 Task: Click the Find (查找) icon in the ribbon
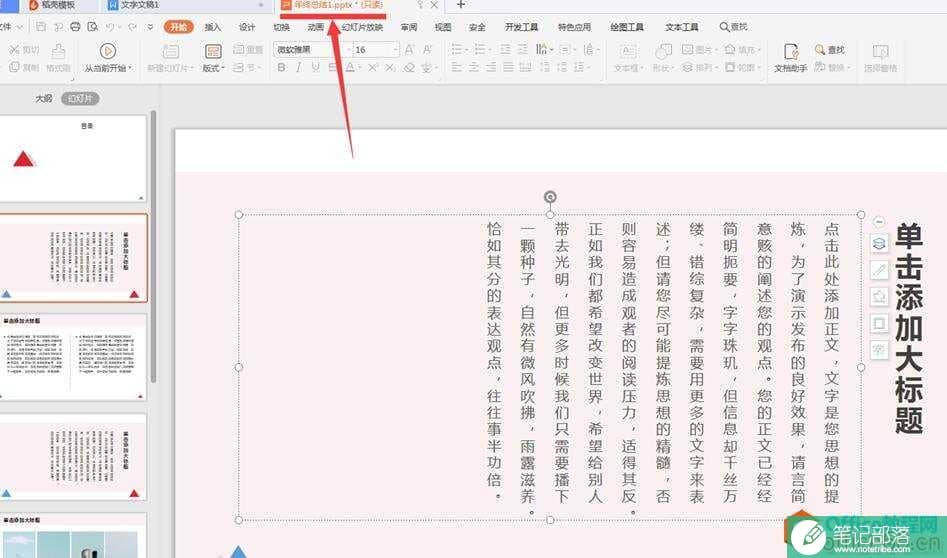click(x=820, y=50)
